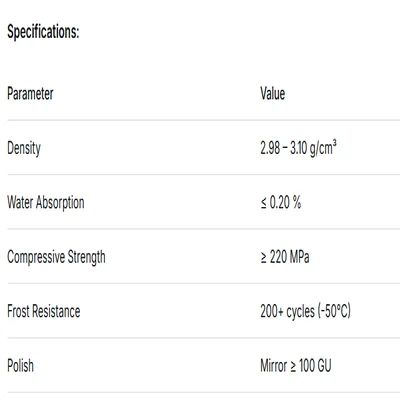Click the Polish parameter label
400x400 pixels.
pos(20,366)
